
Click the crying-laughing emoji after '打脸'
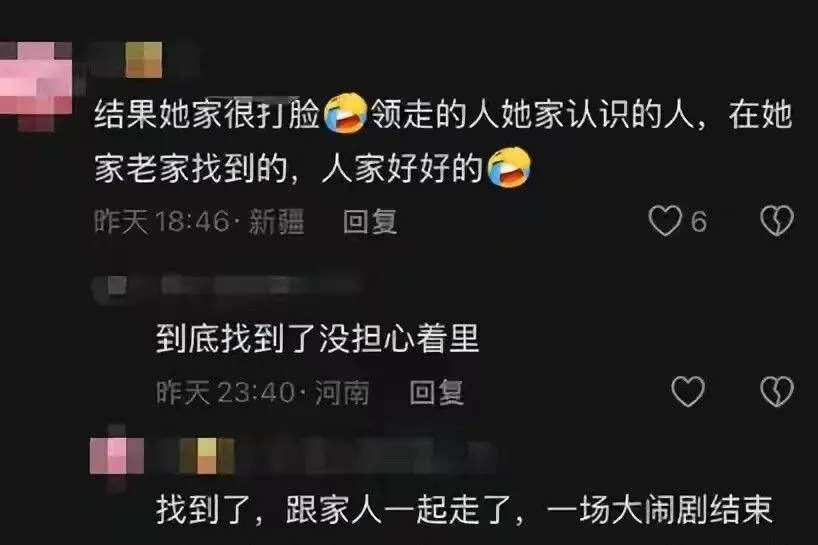pyautogui.click(x=345, y=113)
